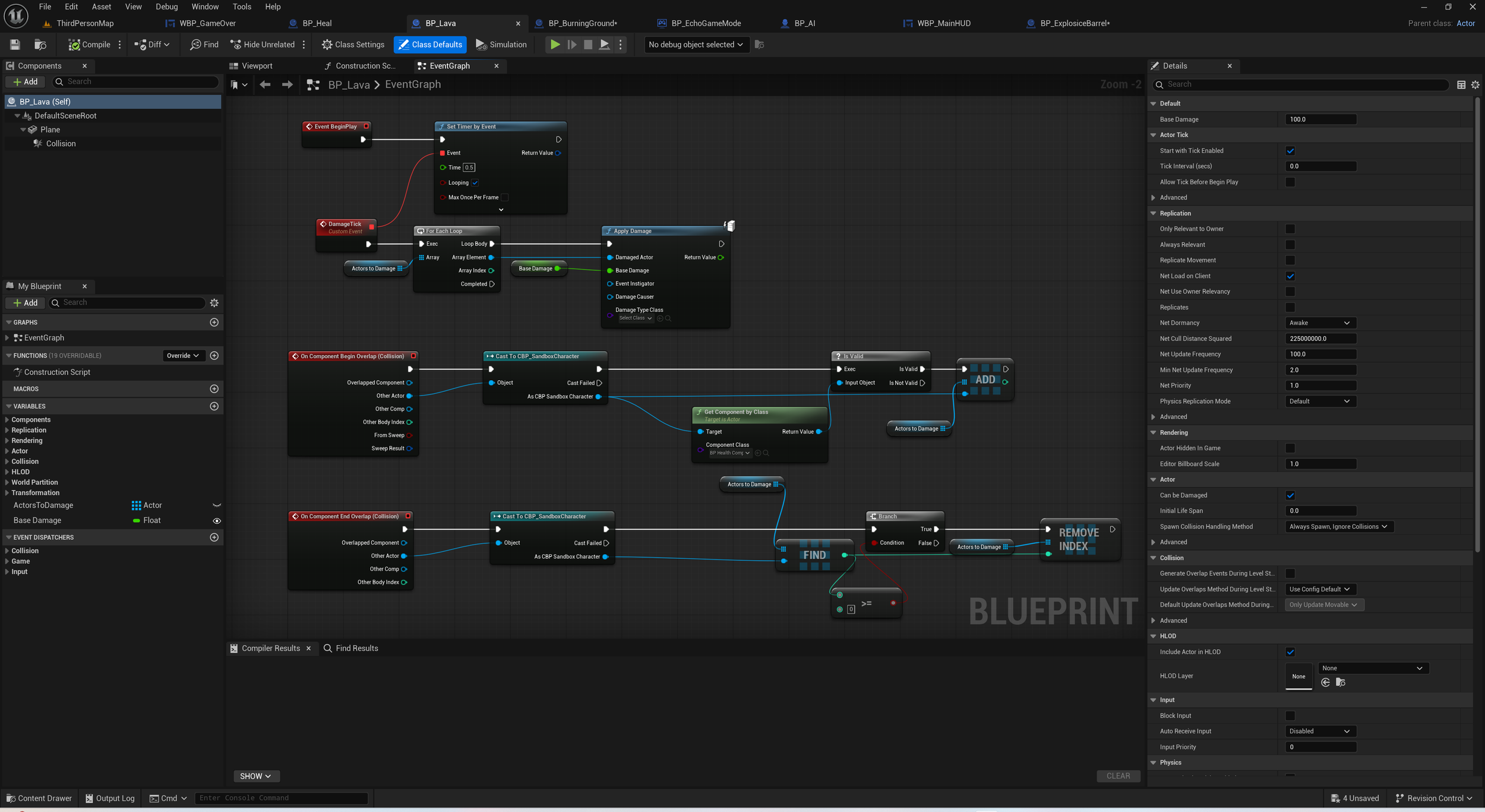Image resolution: width=1485 pixels, height=812 pixels.
Task: Play the level in editor
Action: coord(555,45)
